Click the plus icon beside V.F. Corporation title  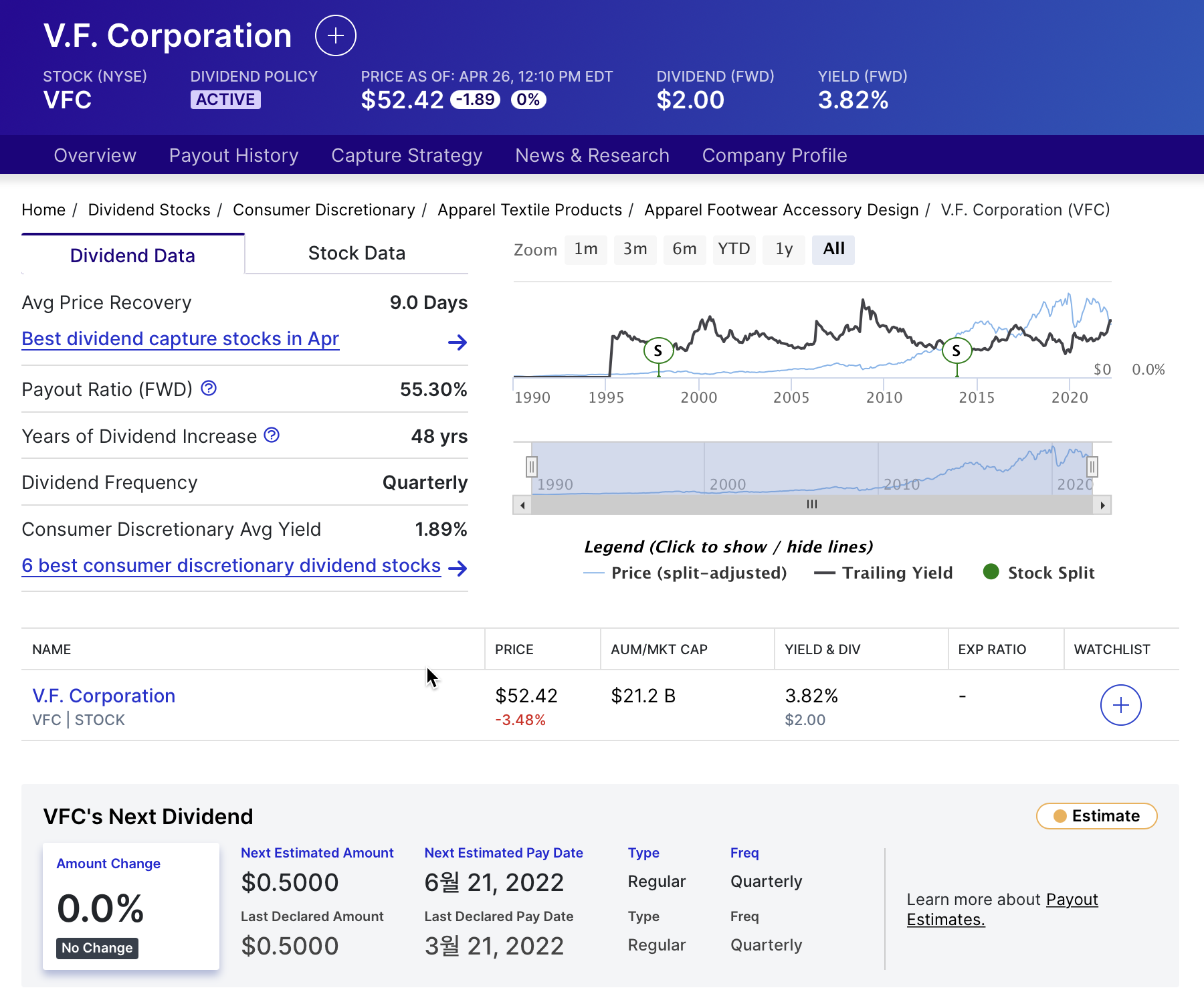point(335,35)
